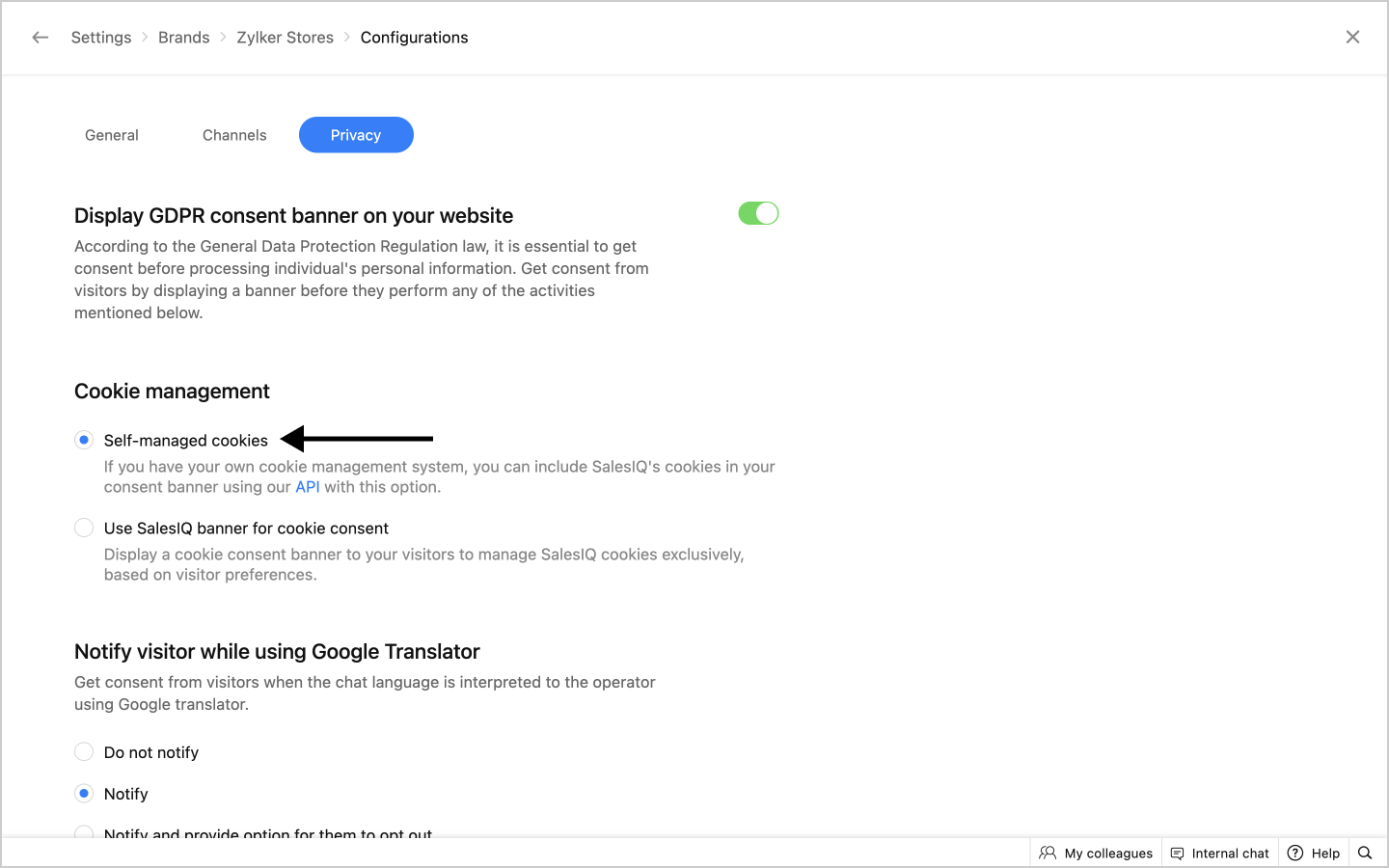The width and height of the screenshot is (1389, 868).
Task: Open Zylker Stores breadcrumb link
Action: tap(285, 38)
